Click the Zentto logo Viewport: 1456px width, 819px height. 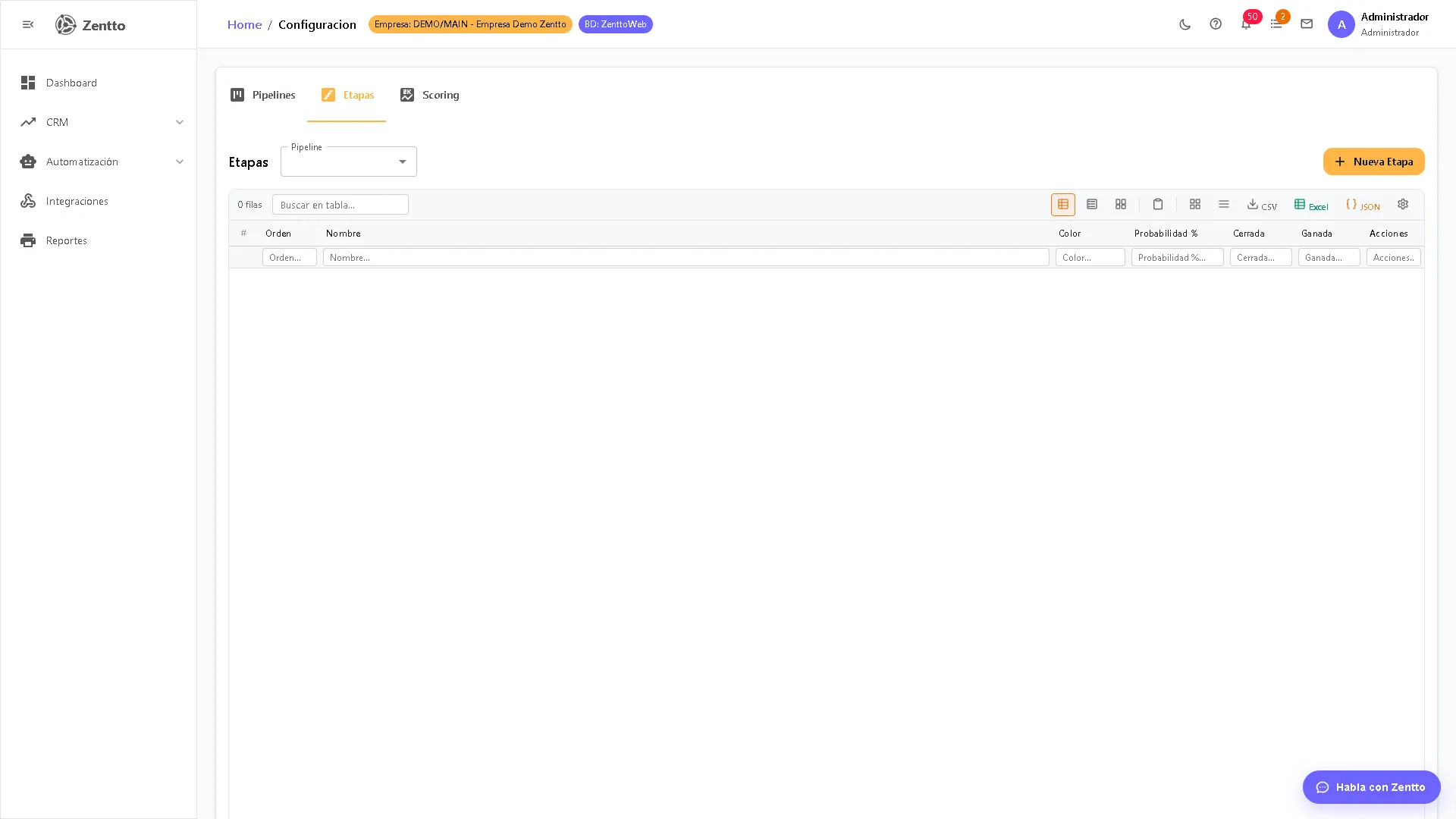point(90,25)
